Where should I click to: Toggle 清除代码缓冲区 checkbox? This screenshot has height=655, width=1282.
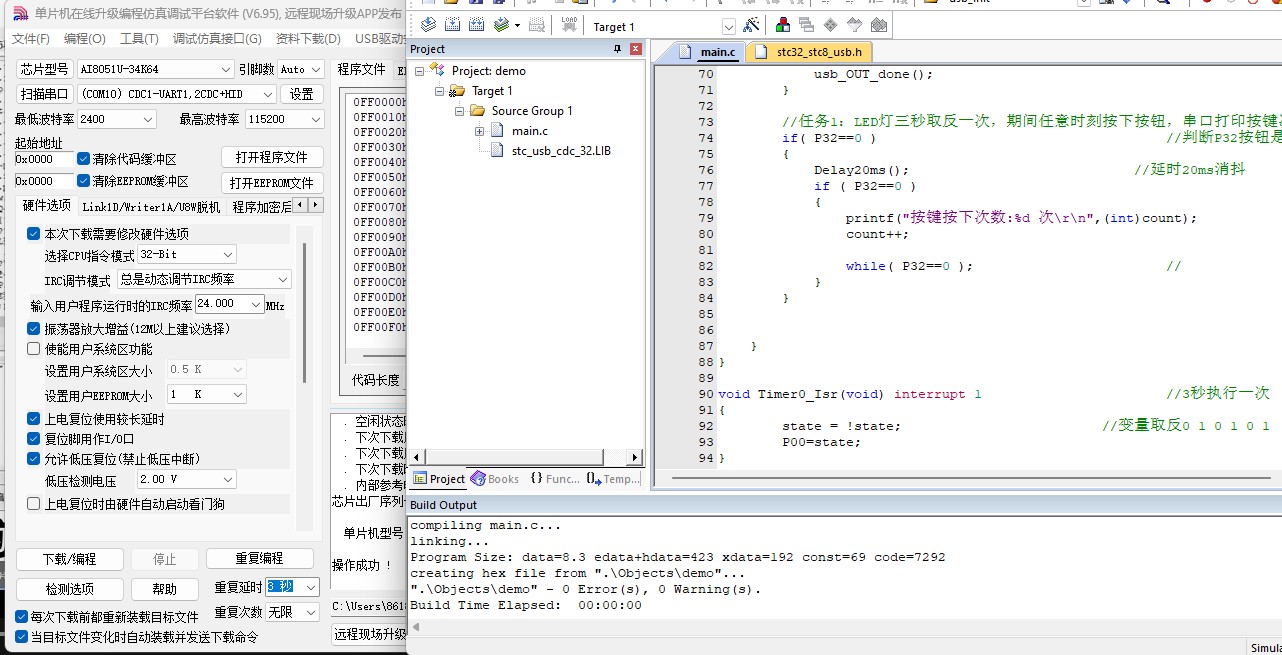click(83, 159)
